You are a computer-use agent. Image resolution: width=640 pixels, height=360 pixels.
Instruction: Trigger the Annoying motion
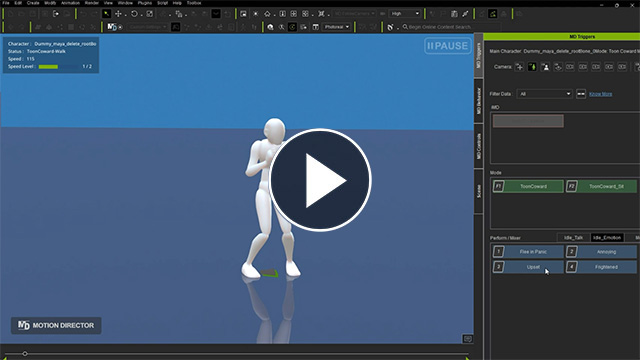tap(601, 252)
